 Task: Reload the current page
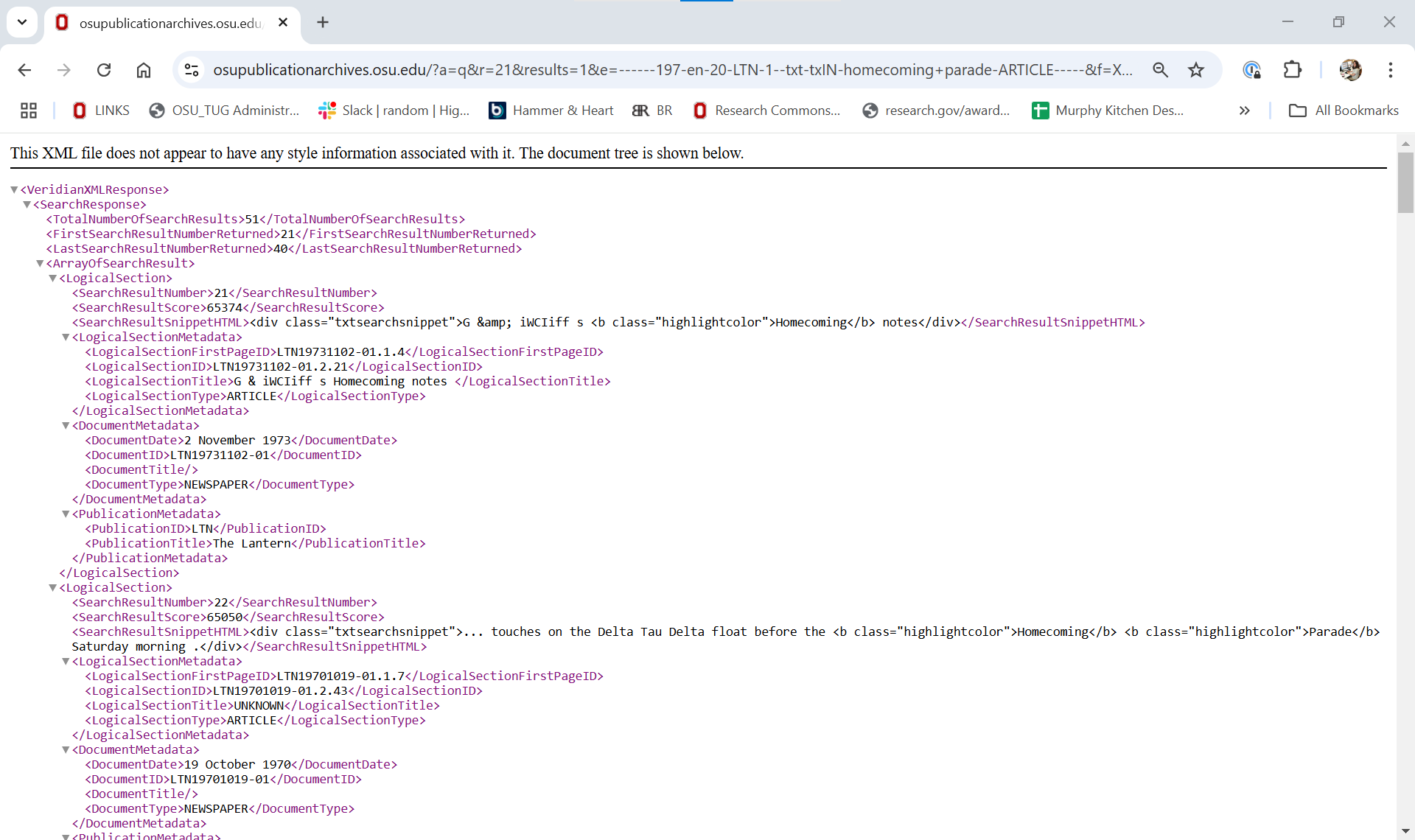[104, 70]
